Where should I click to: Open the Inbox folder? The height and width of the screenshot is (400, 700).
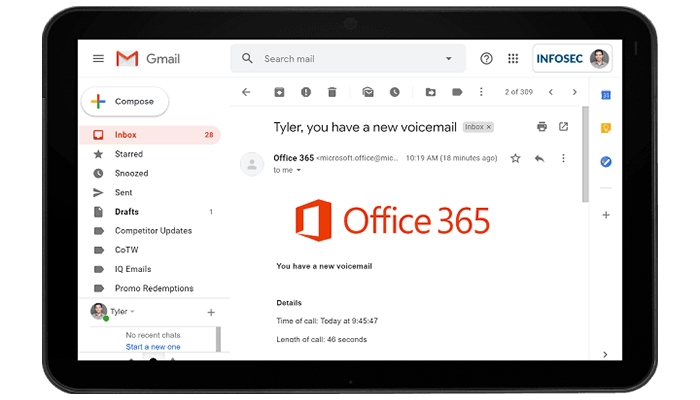pos(150,135)
